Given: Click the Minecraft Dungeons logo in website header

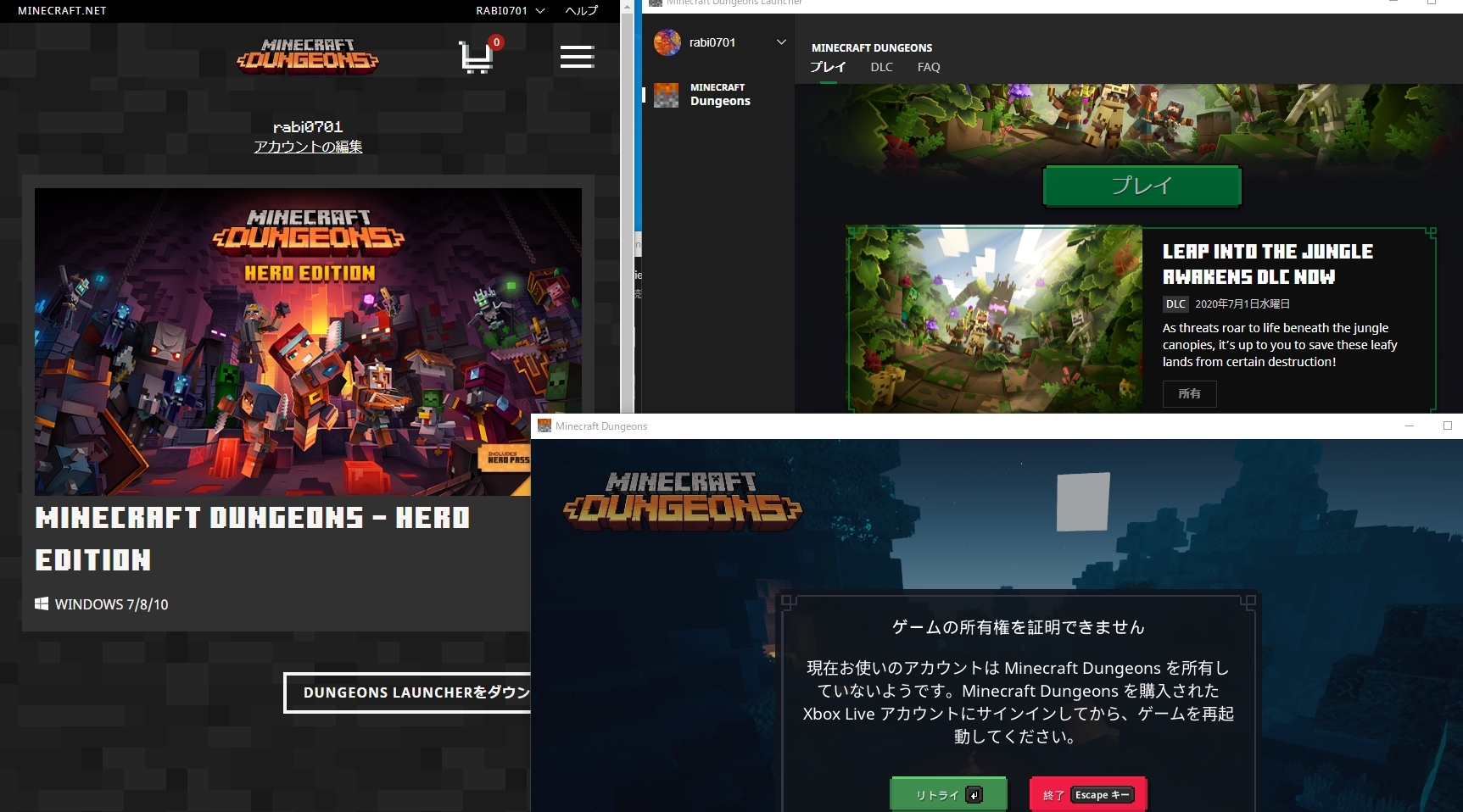Looking at the screenshot, I should pyautogui.click(x=308, y=56).
